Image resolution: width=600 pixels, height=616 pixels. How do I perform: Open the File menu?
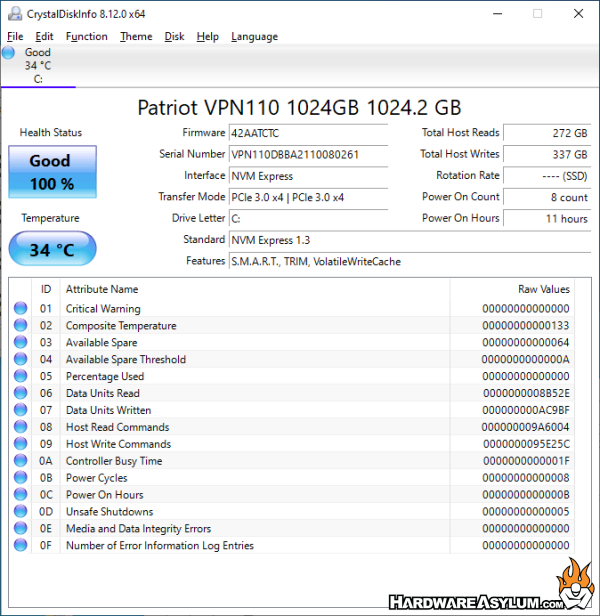coord(15,37)
